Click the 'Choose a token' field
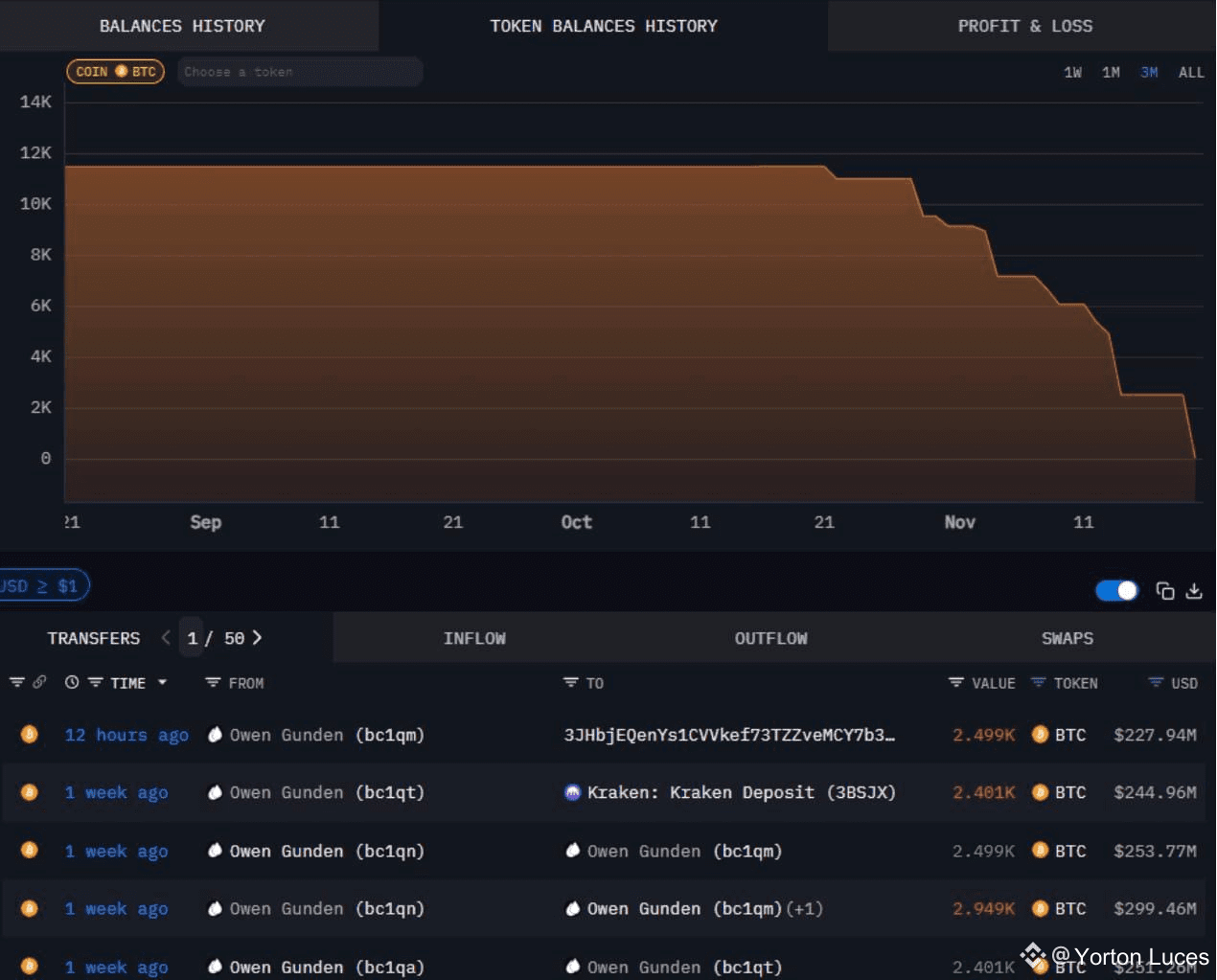This screenshot has height=980, width=1217. [300, 72]
